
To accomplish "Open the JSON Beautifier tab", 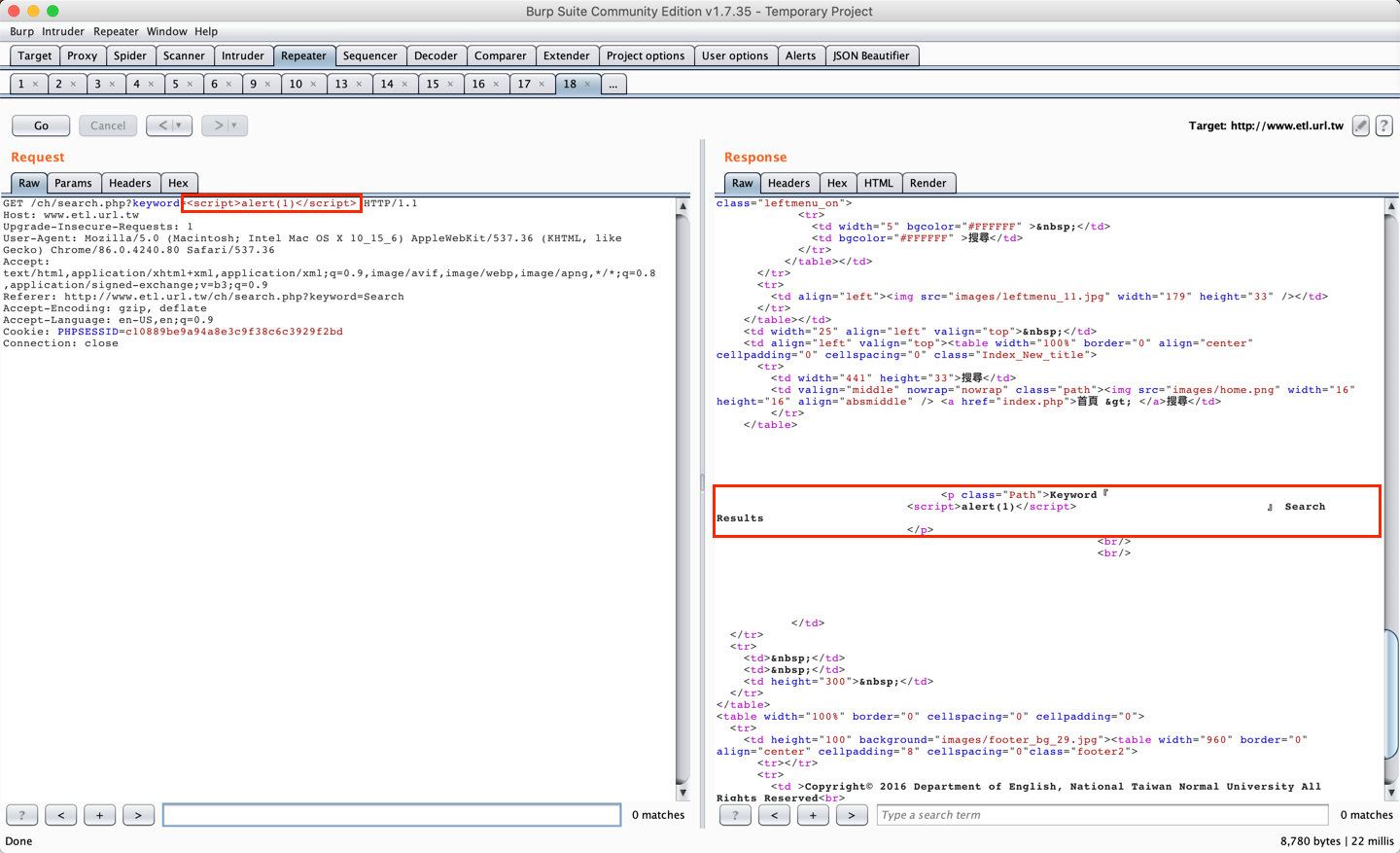I will pyautogui.click(x=871, y=55).
